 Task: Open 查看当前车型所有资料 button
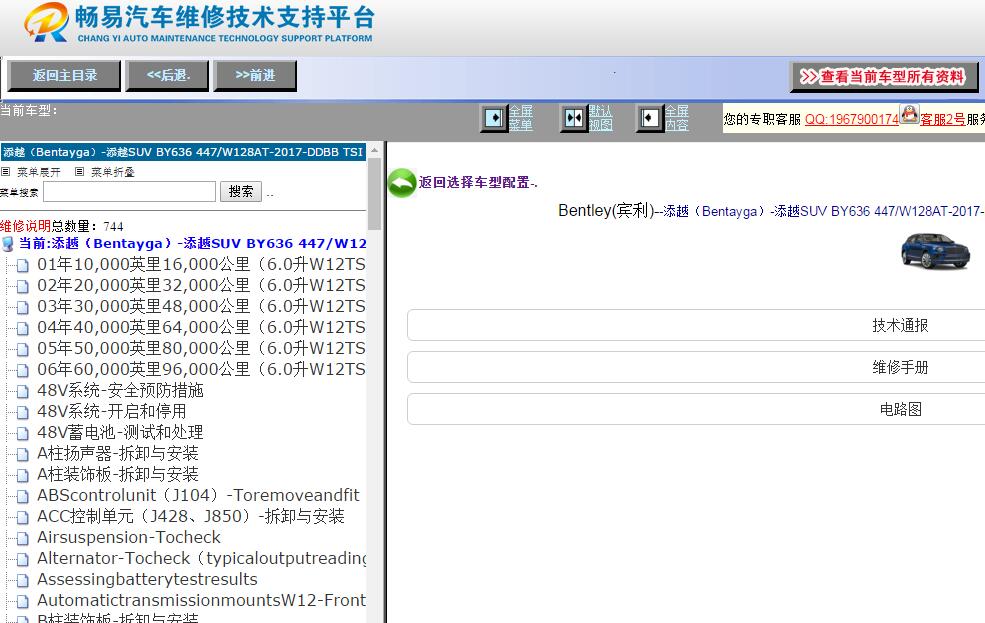[884, 77]
